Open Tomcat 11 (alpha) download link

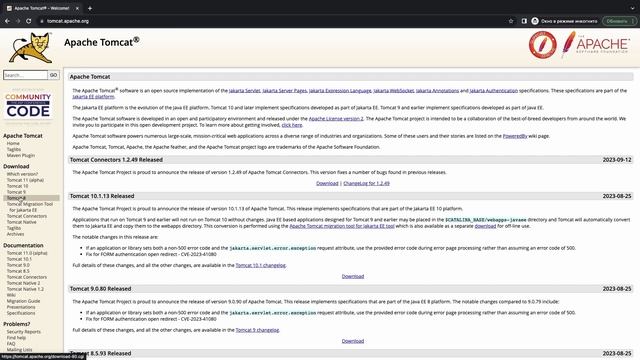(25, 180)
